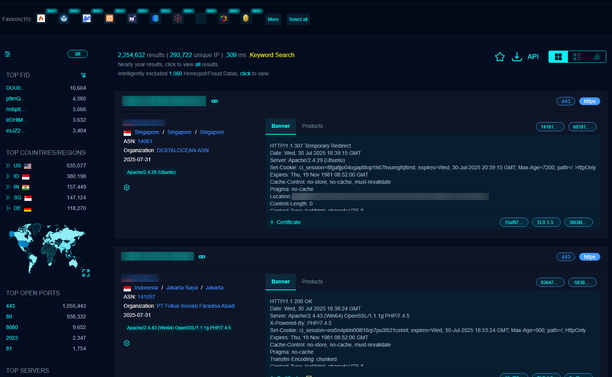Screen dimensions: 612x377
Task: Click the Apache/2.4.29 (Ubuntu) server tag
Action: pyautogui.click(x=151, y=172)
